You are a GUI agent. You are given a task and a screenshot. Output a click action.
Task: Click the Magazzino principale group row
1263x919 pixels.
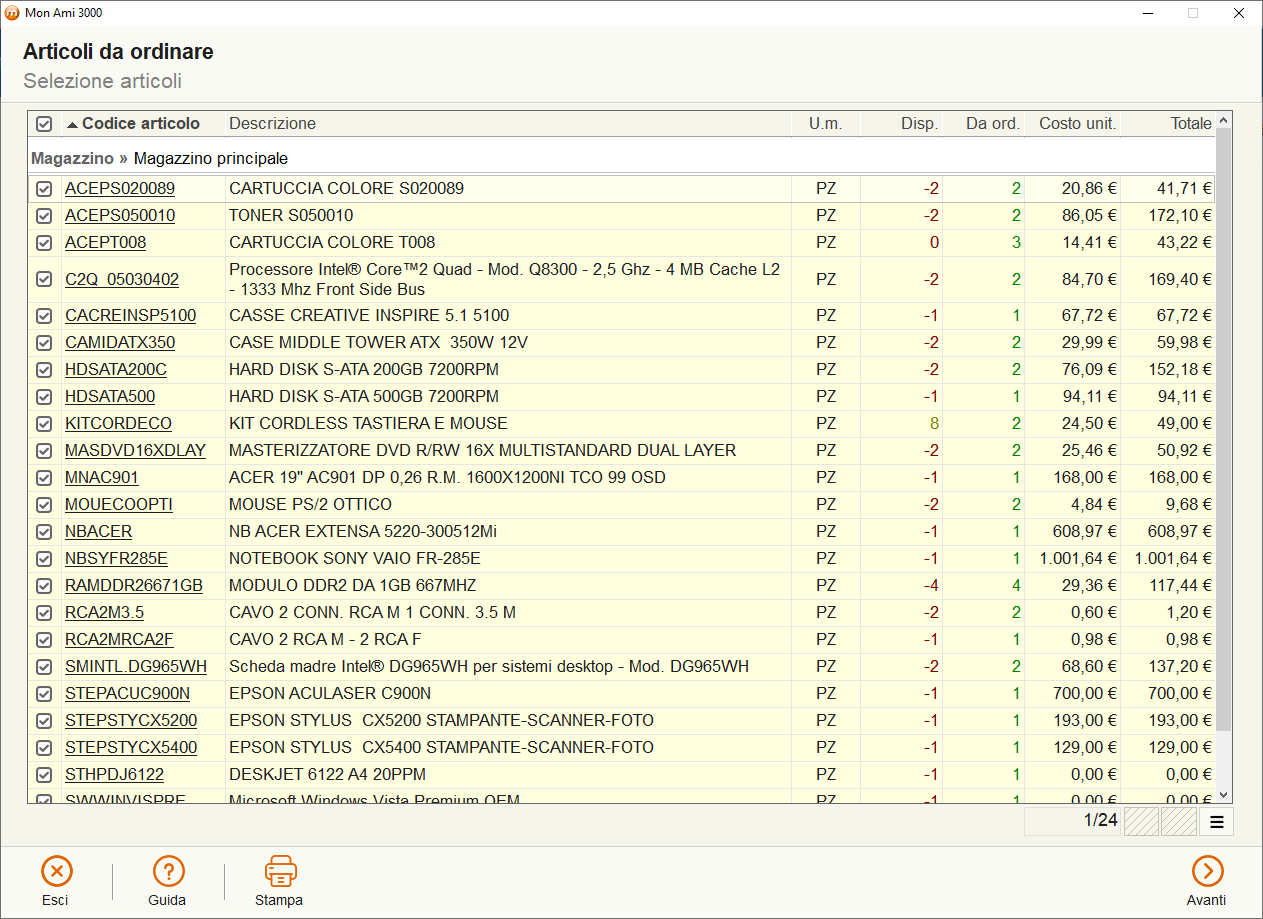pos(621,158)
